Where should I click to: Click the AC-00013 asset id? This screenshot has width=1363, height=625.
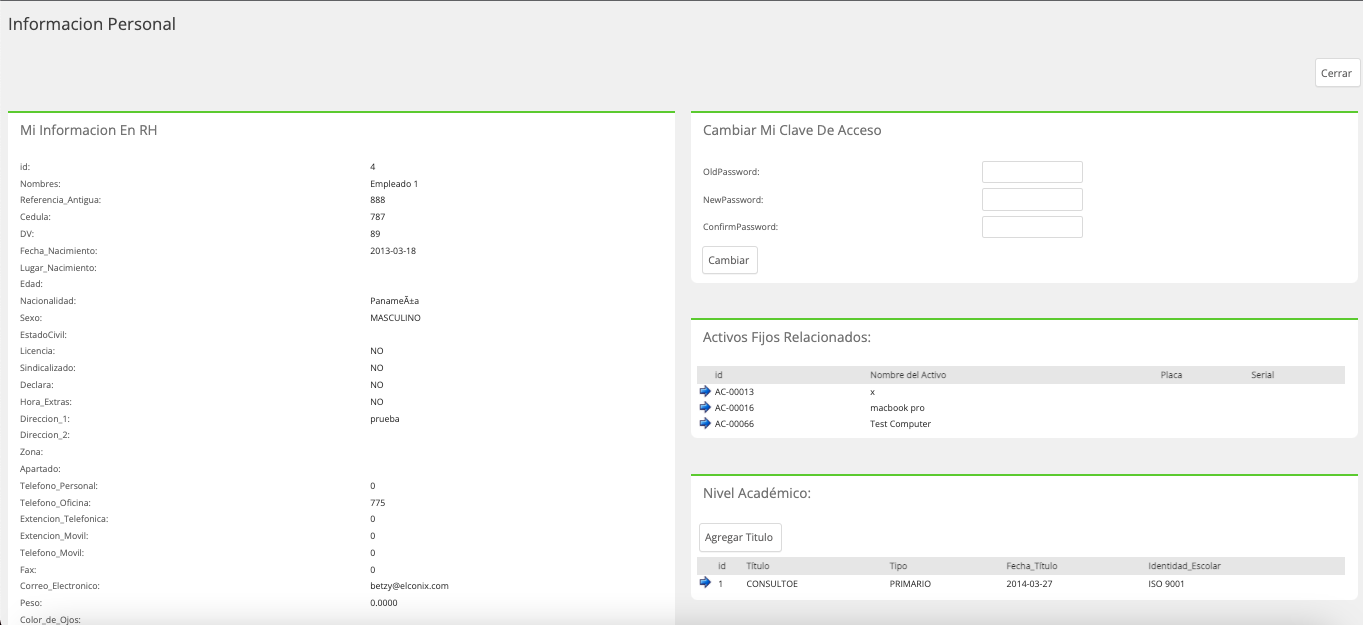click(x=734, y=392)
